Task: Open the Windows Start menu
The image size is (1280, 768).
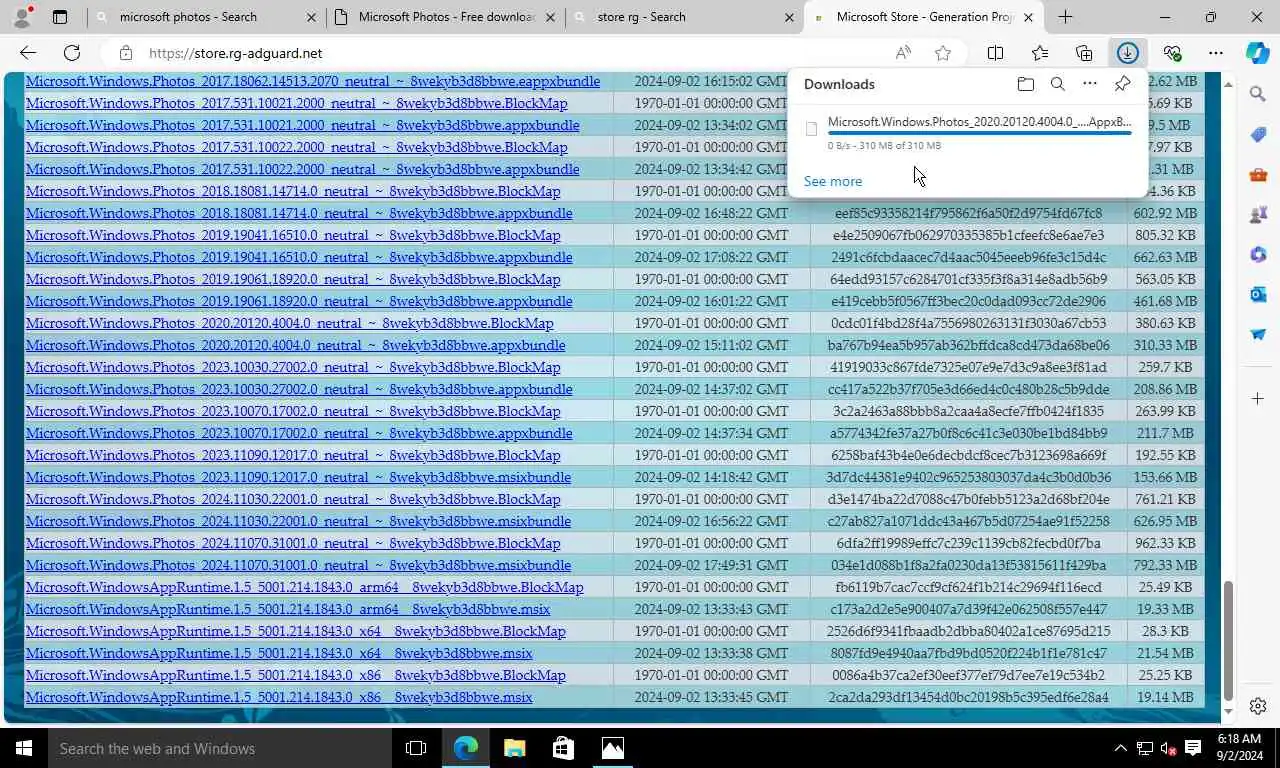Action: tap(24, 748)
